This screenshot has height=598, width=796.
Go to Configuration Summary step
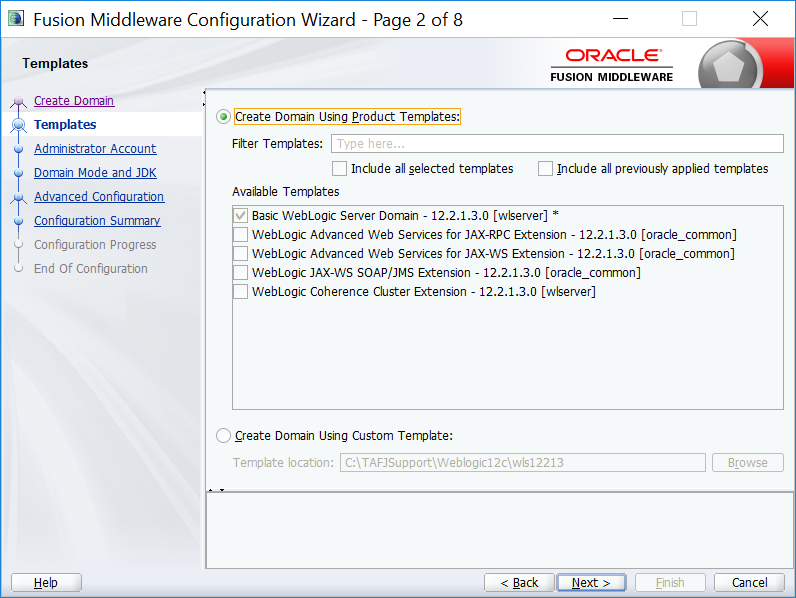[97, 221]
